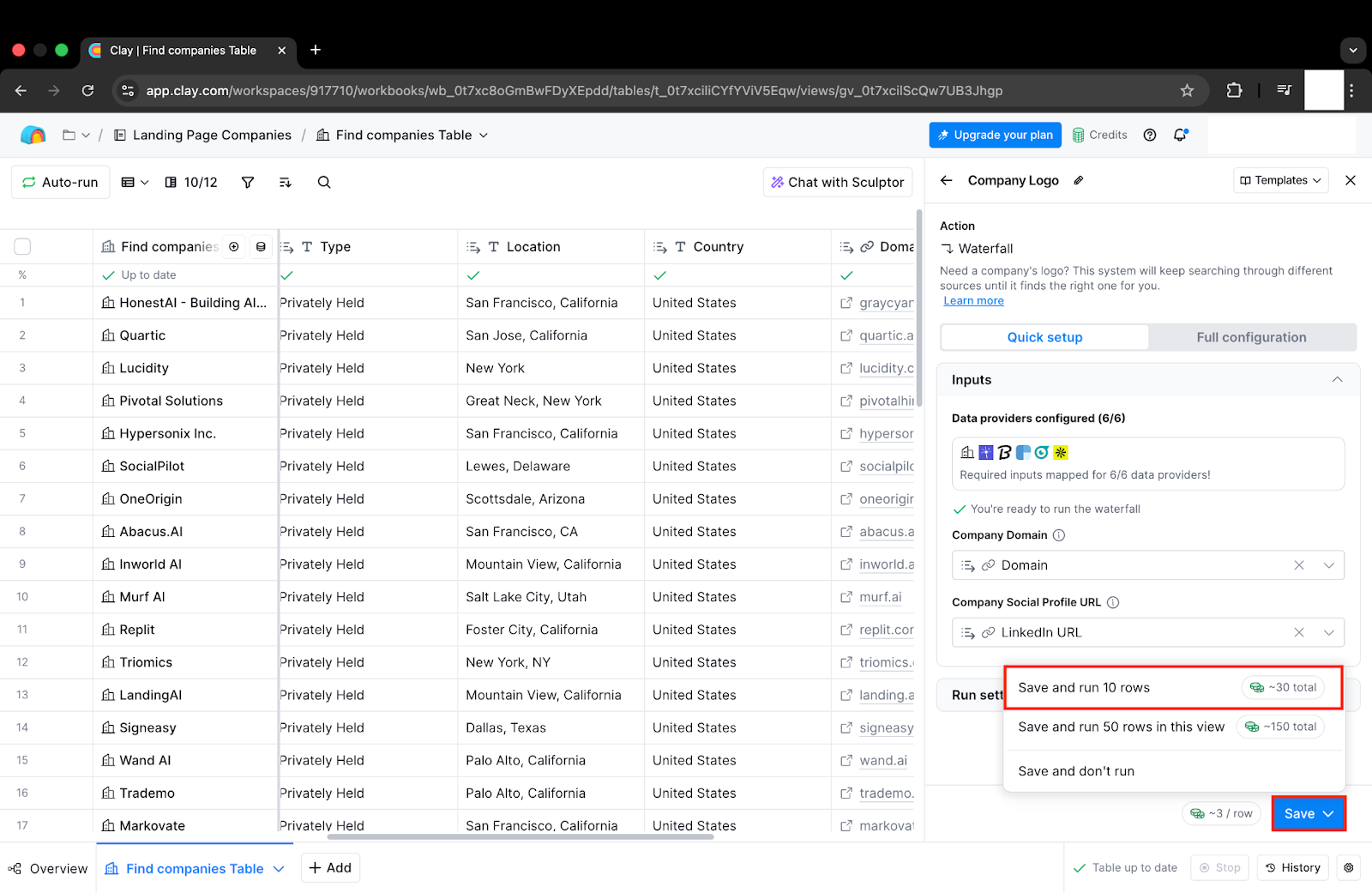Switch to the Clay browser tab
The width and height of the screenshot is (1372, 893).
pos(189,51)
